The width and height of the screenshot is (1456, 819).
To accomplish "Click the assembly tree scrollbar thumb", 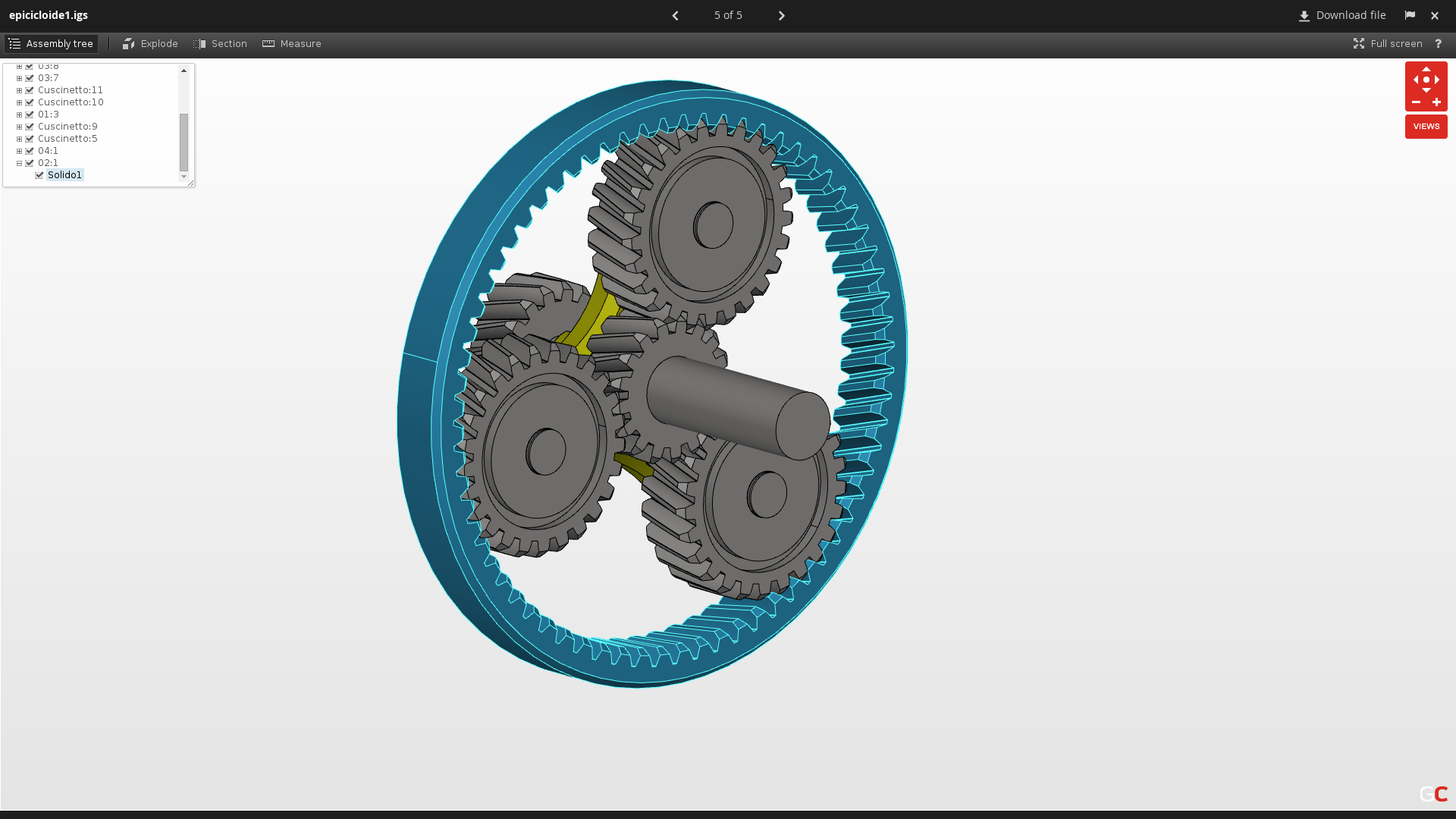I will 184,142.
